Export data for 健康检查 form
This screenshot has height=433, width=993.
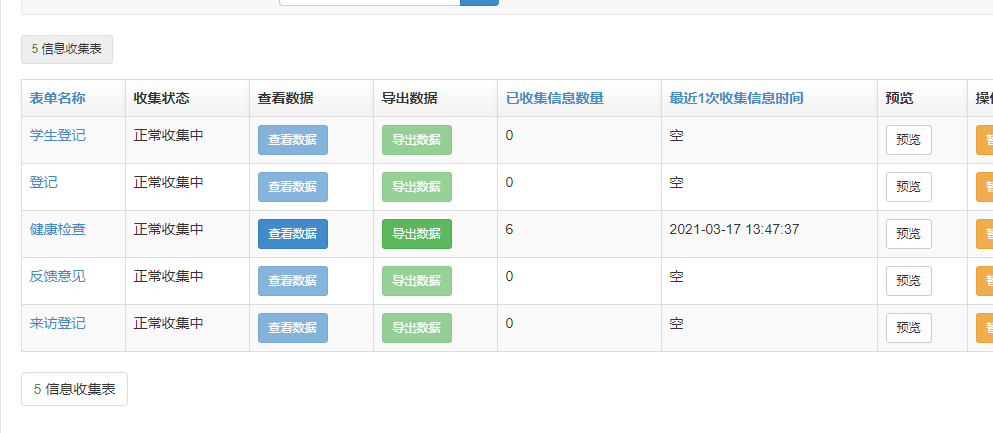(x=417, y=234)
